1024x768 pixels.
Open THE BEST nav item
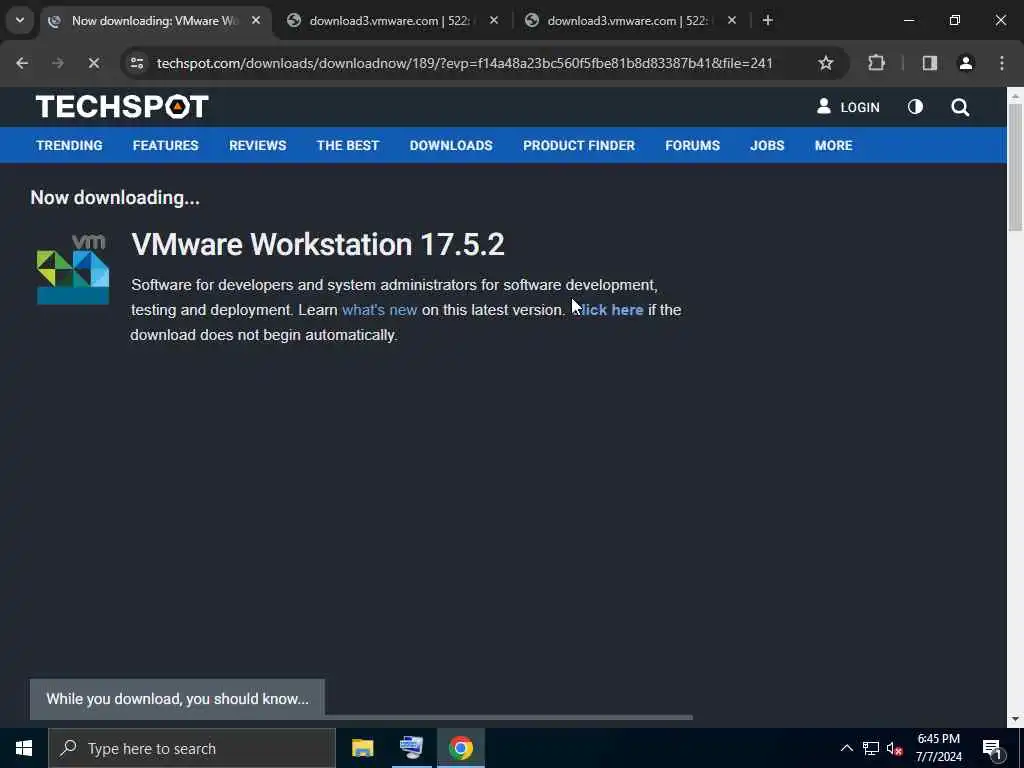[348, 146]
